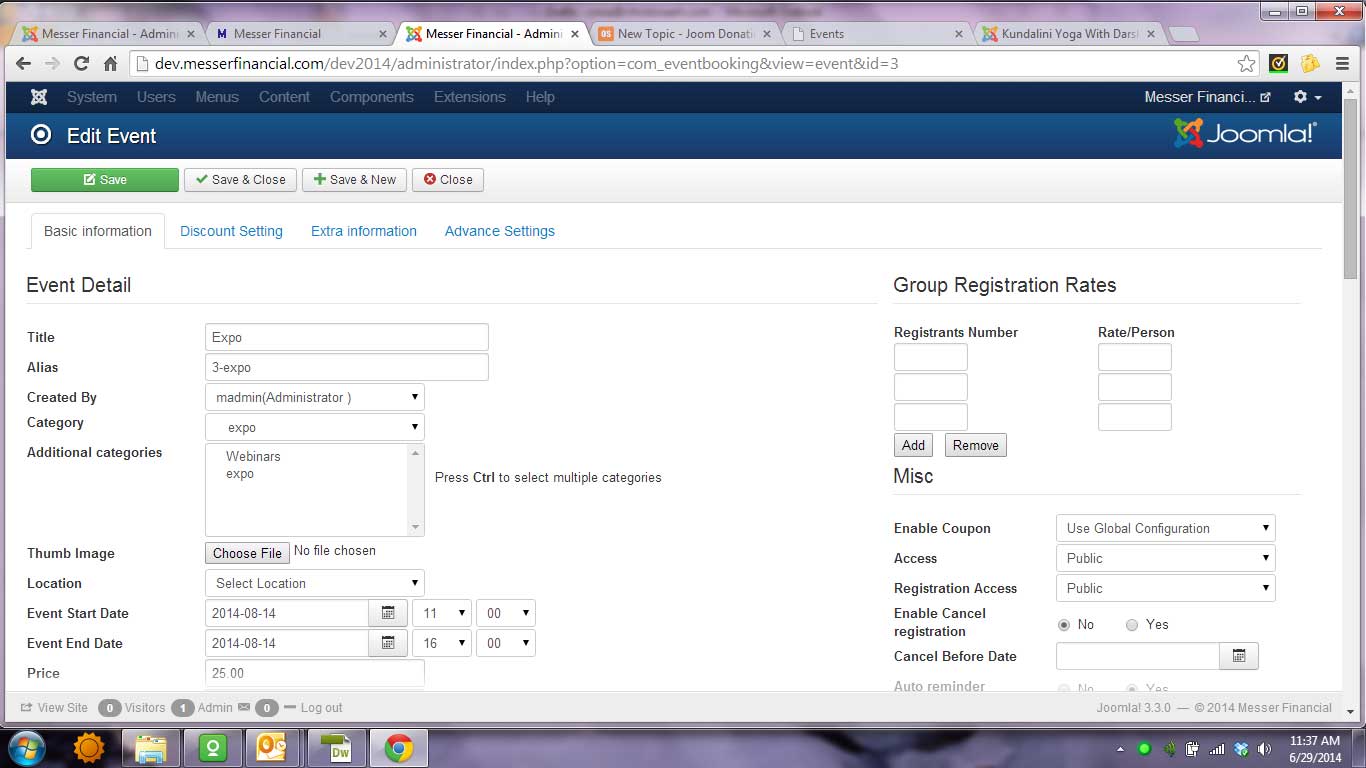Open Chrome's hamburger menu

click(1342, 64)
